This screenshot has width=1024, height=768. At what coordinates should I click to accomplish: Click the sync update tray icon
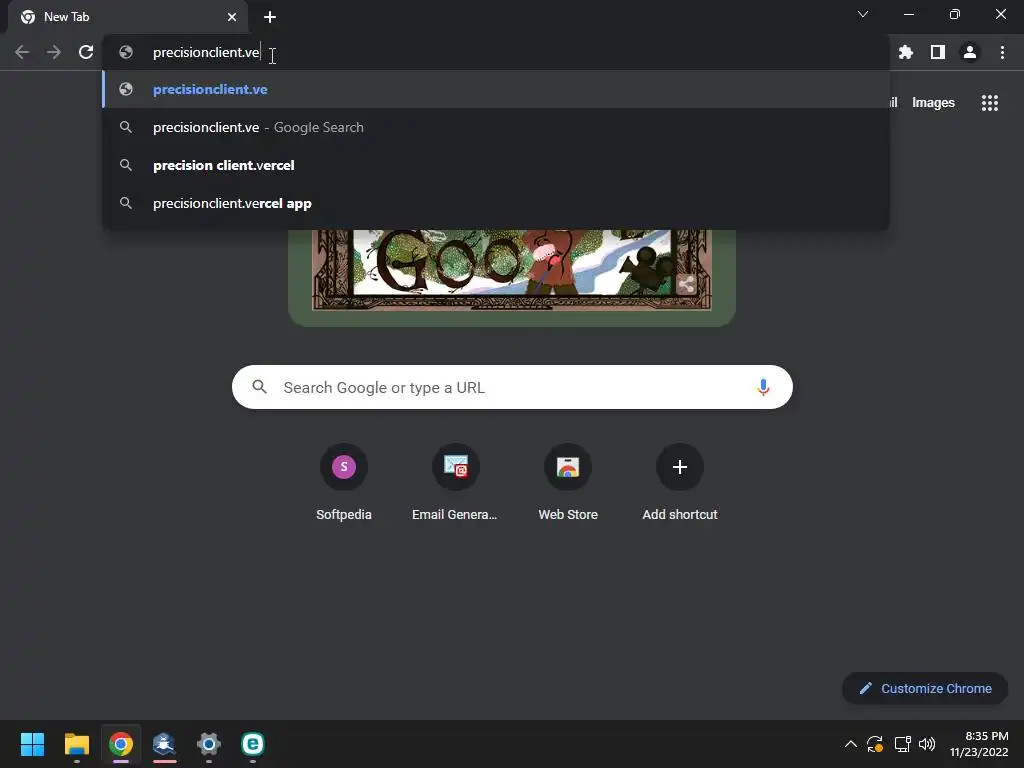tap(875, 744)
